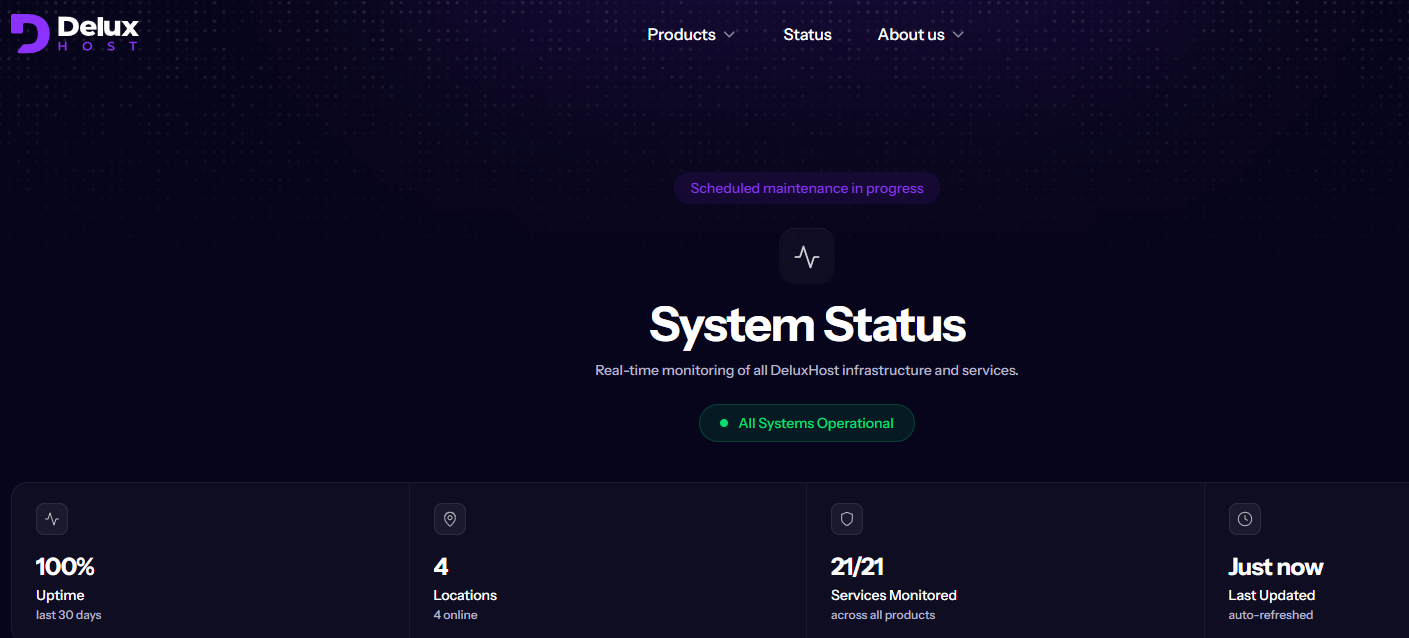
Task: Click the green status dot indicator
Action: tap(724, 423)
